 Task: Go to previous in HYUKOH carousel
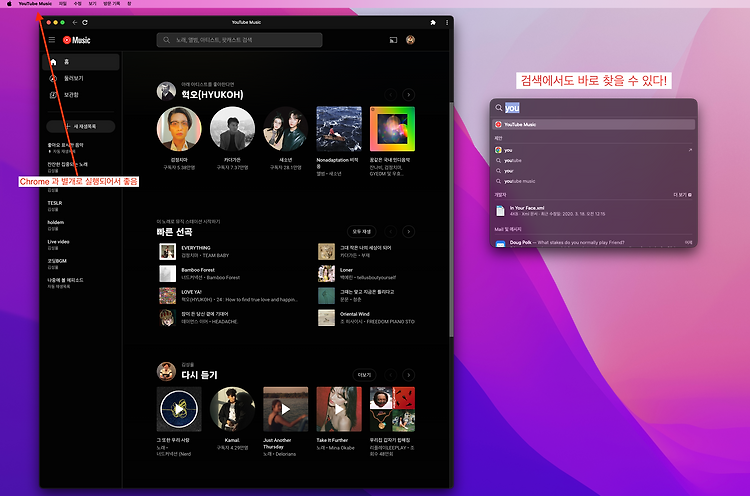click(x=391, y=95)
